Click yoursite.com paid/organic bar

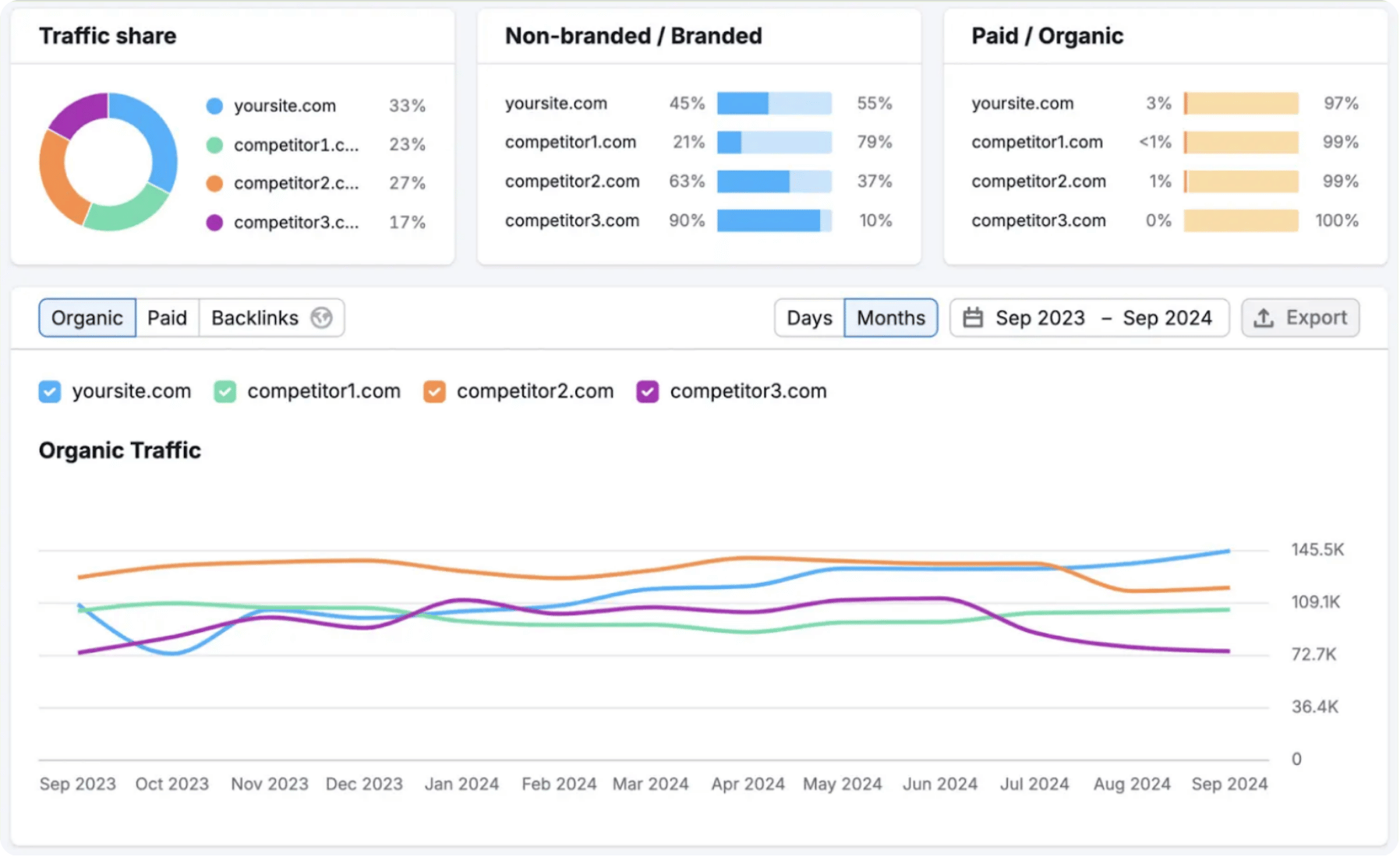coord(1241,104)
